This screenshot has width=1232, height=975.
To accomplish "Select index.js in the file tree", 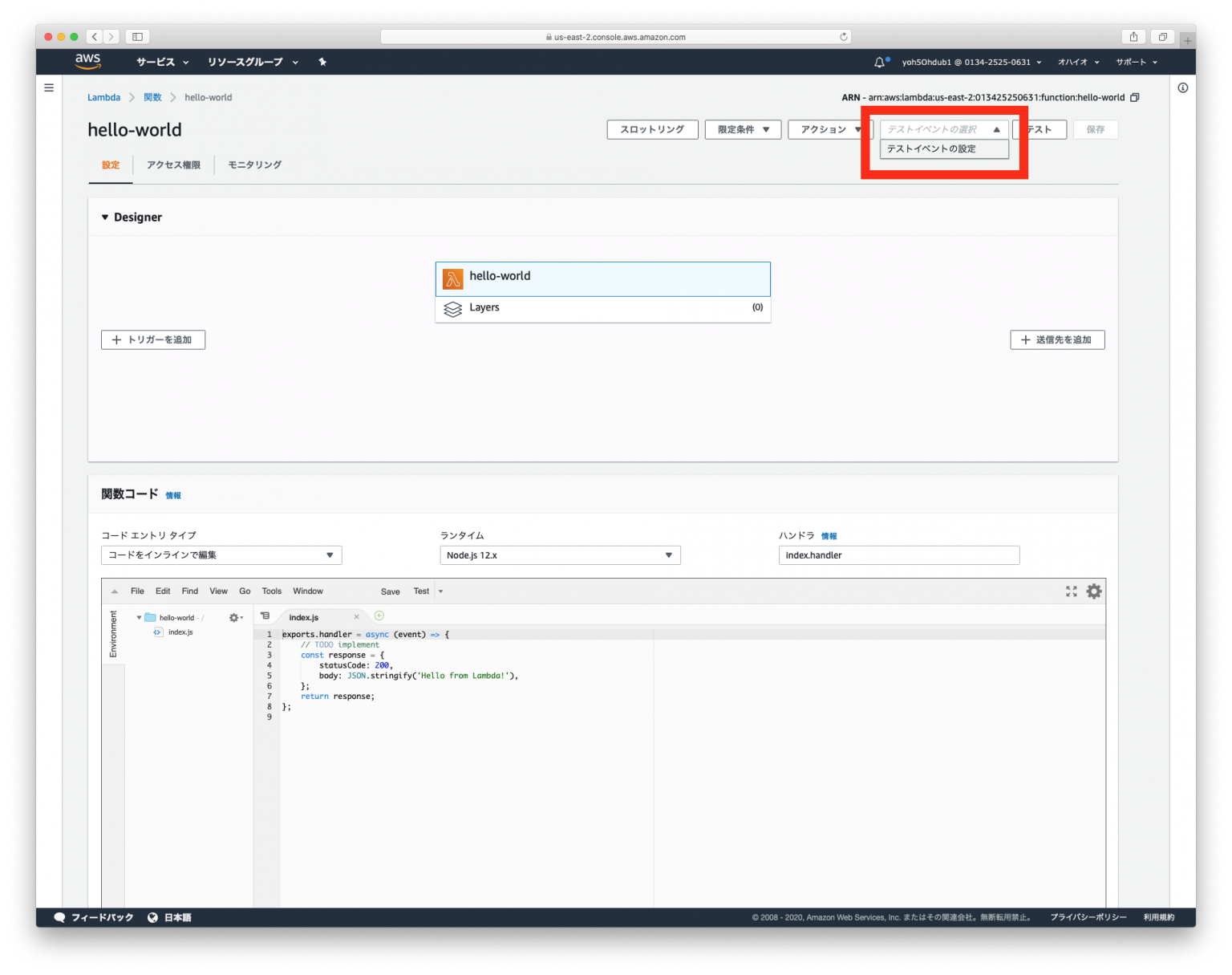I will [181, 632].
